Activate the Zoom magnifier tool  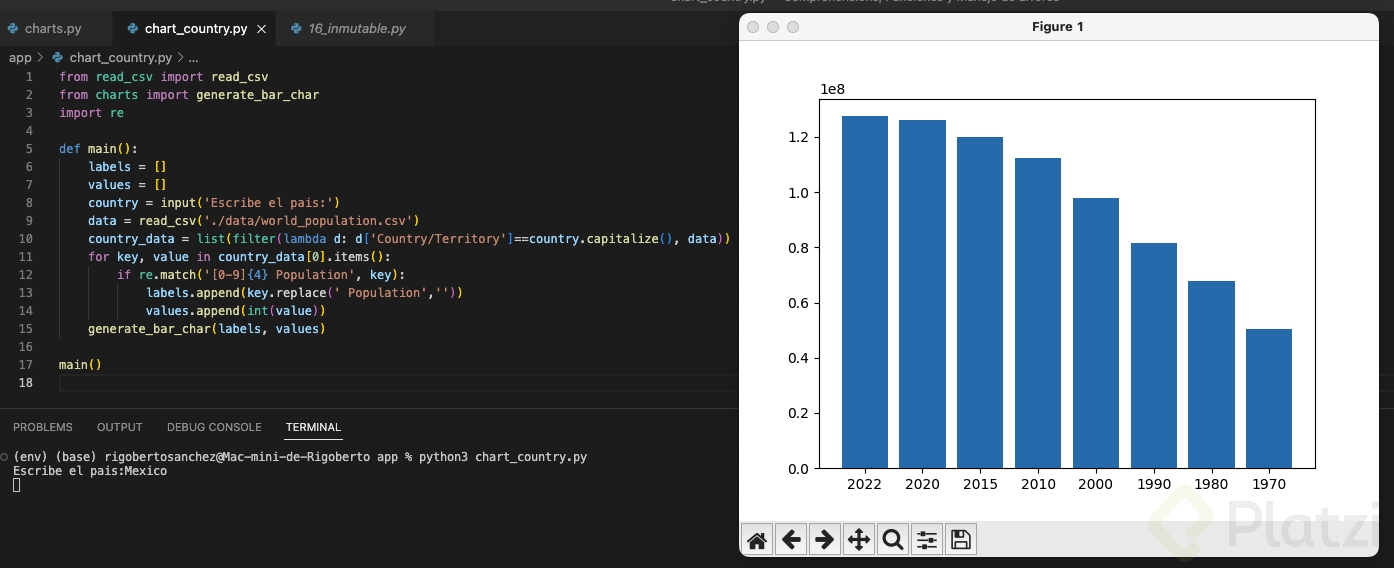893,540
